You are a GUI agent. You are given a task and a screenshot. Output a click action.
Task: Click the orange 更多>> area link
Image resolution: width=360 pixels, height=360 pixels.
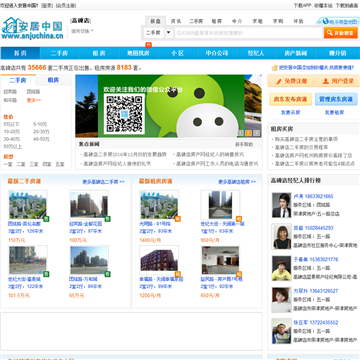click(34, 100)
